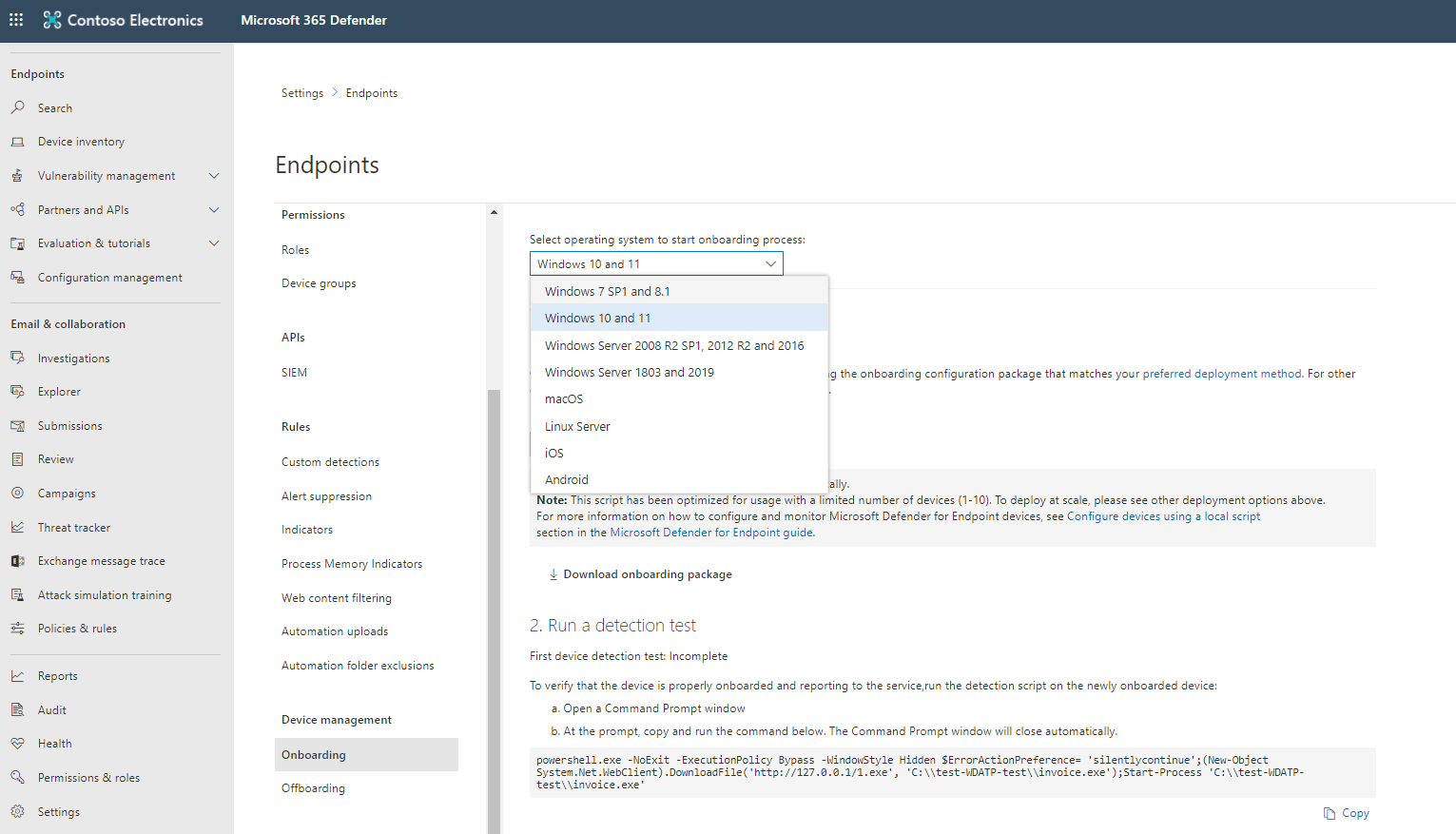This screenshot has width=1456, height=834.
Task: Open Microsoft Defender for Endpoint guide link
Action: pos(711,533)
